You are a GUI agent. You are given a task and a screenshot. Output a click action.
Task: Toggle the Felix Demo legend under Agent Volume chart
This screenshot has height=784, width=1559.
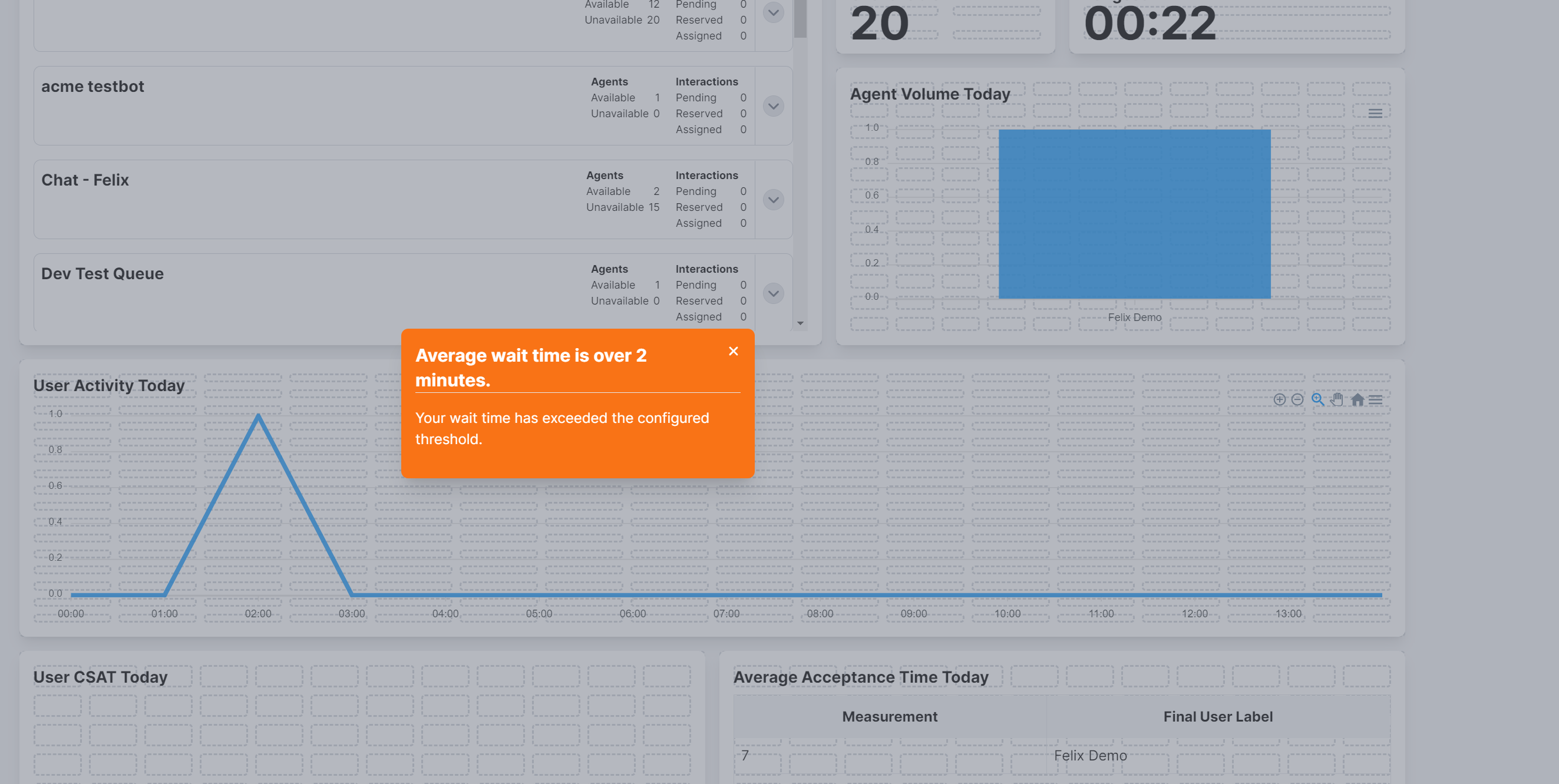click(1134, 317)
